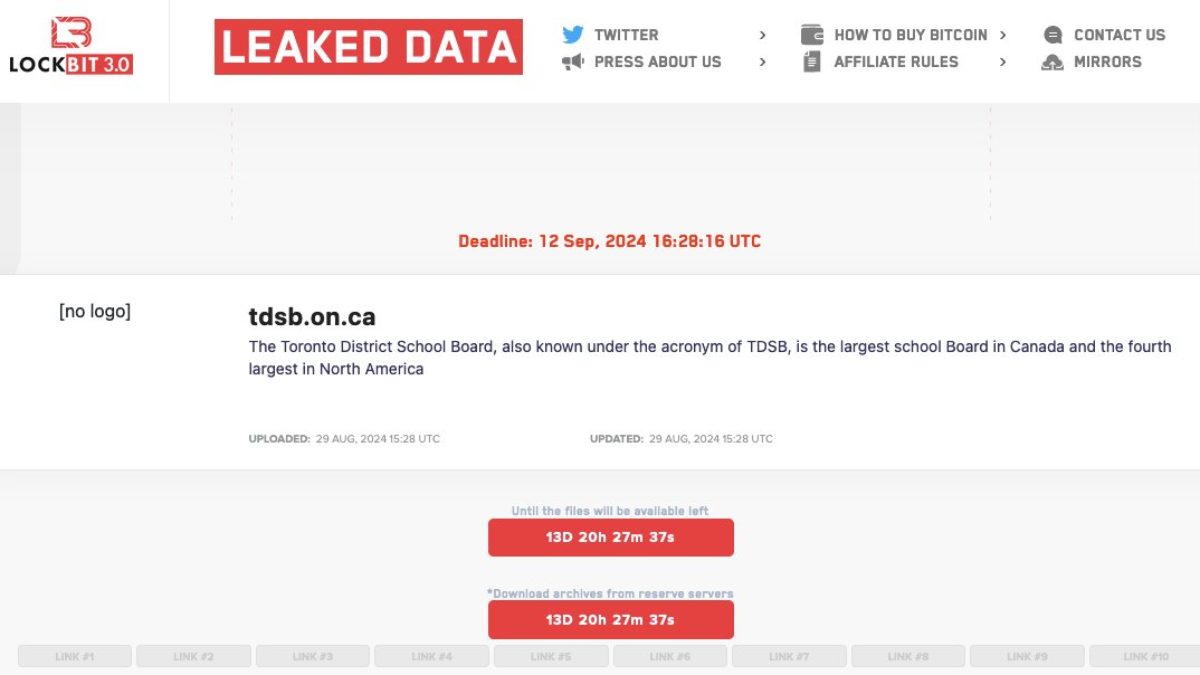
Task: Click the disabled LINK #5 button
Action: 551,657
